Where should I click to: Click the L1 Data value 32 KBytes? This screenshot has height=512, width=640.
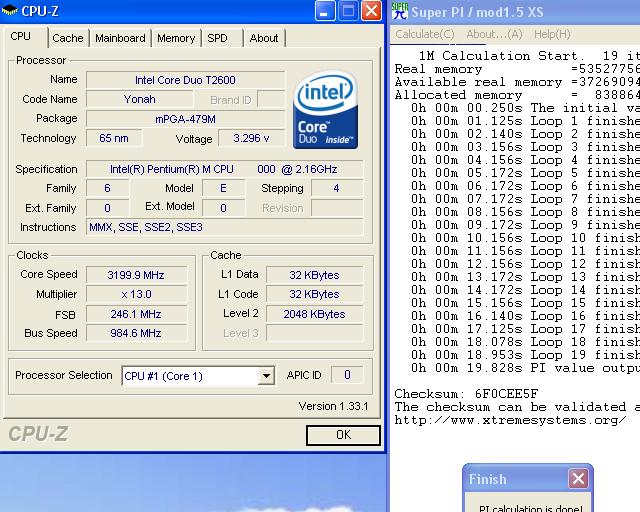coord(314,275)
